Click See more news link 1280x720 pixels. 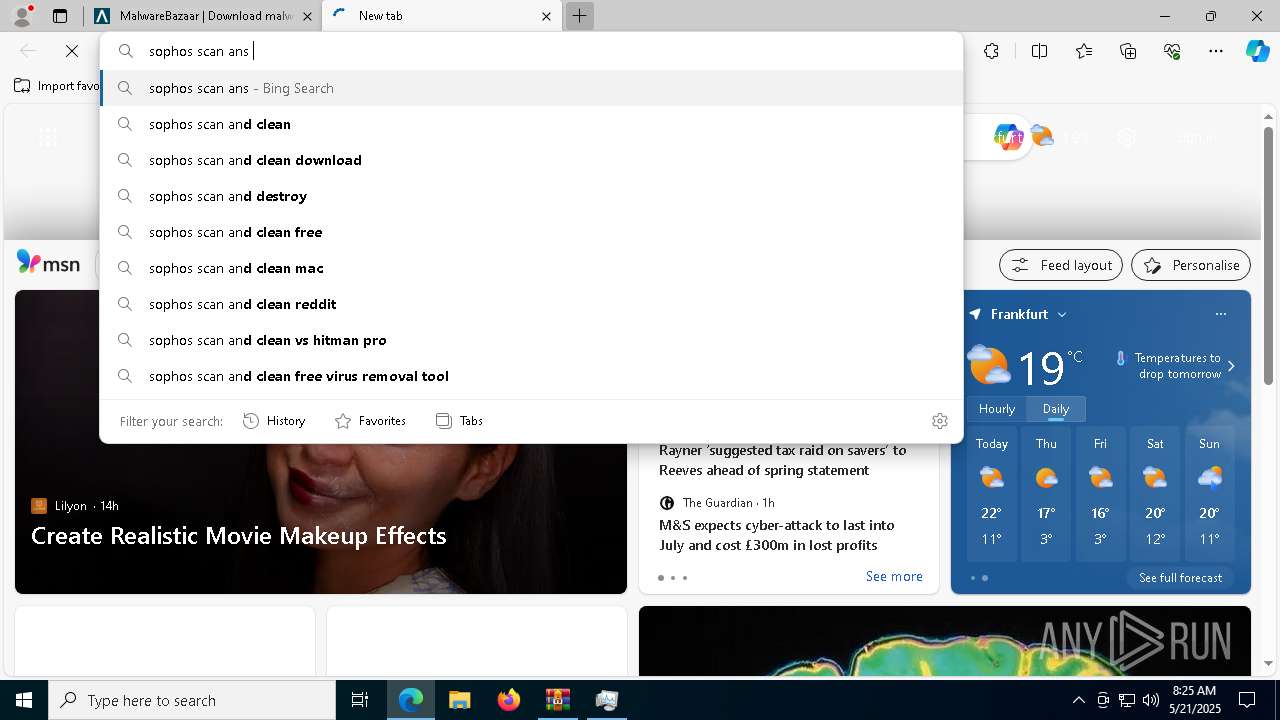pyautogui.click(x=894, y=576)
